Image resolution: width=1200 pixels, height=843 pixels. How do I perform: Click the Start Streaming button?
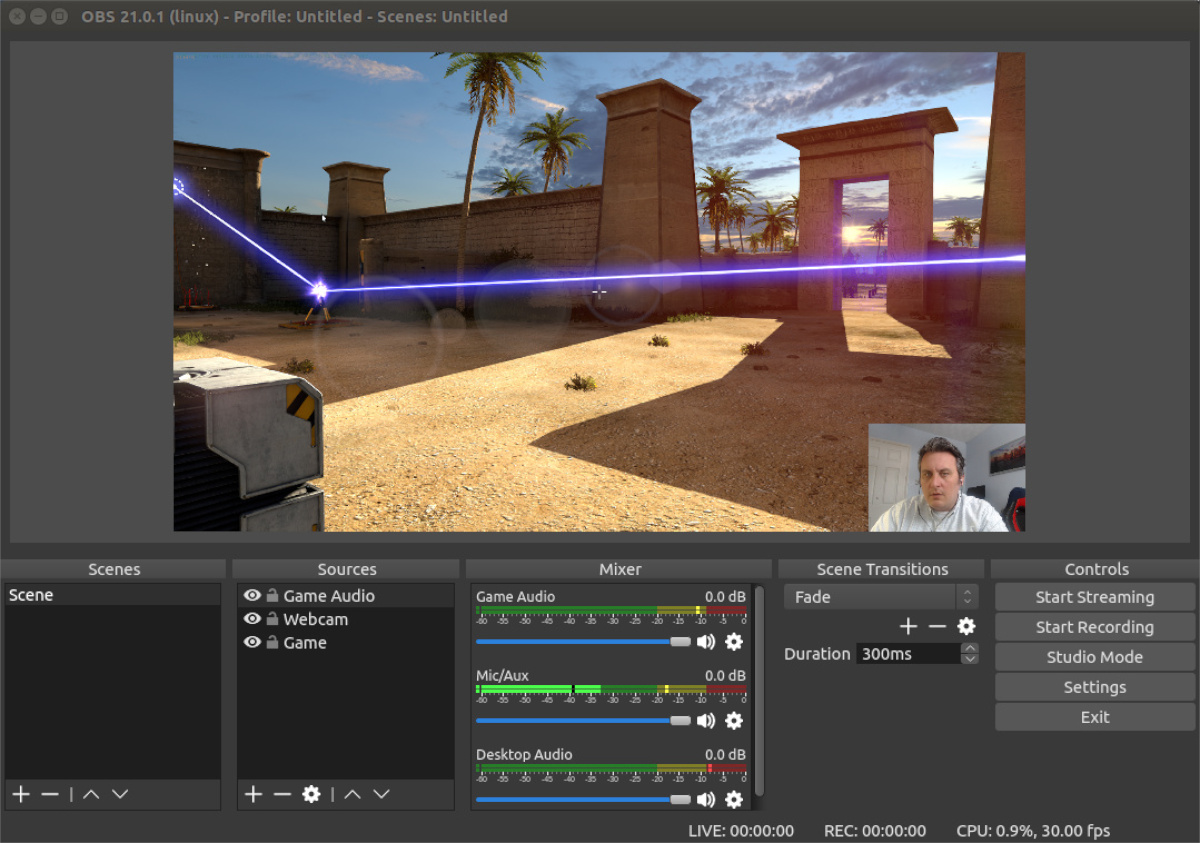(1094, 596)
